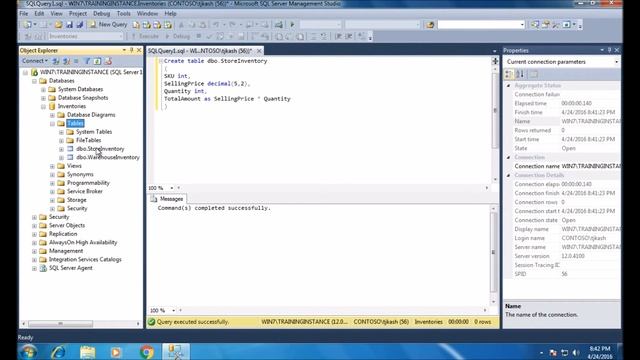Open the Window menu
640x360 pixels.
[147, 13]
